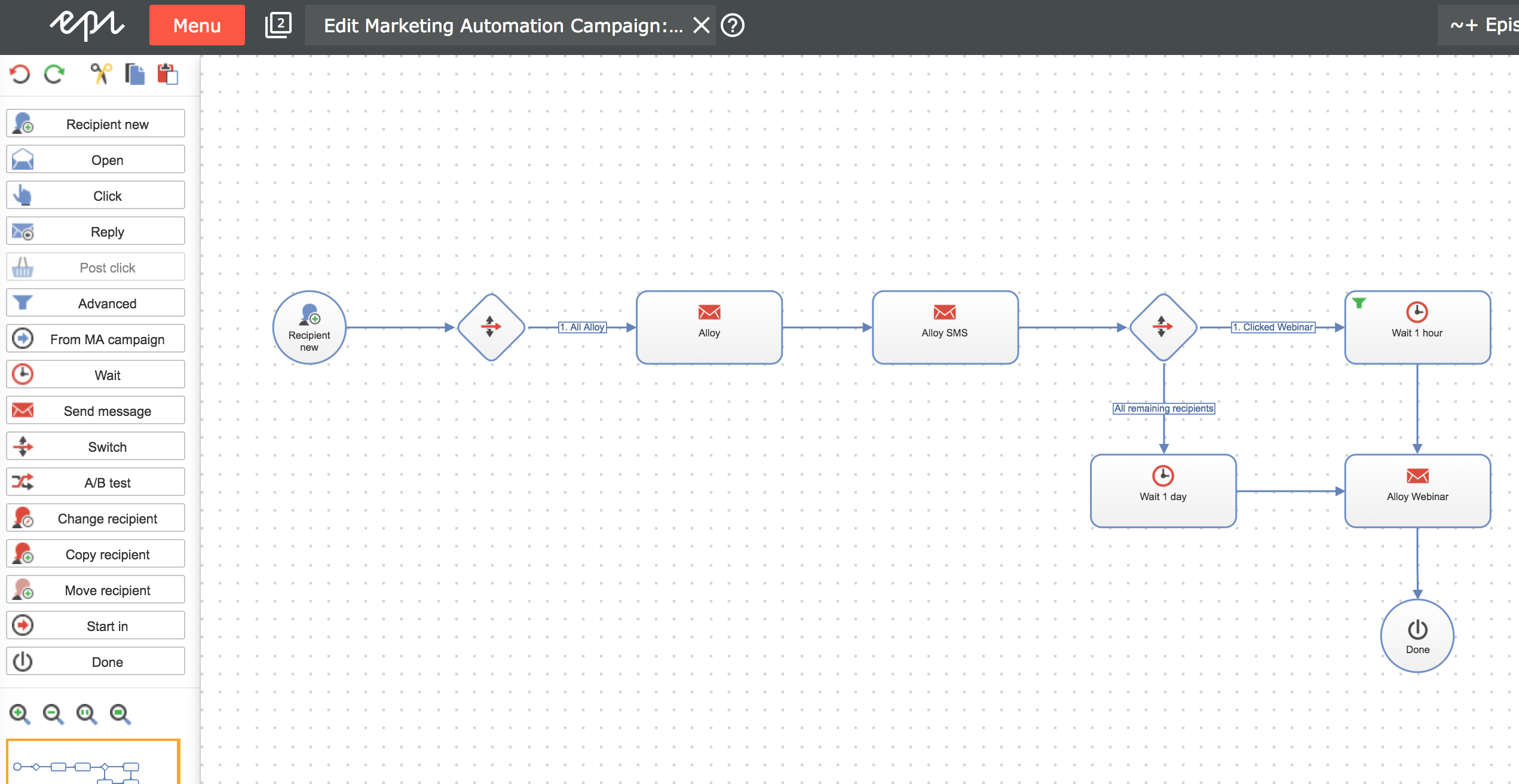Screen dimensions: 1519x784
Task: Click the actual size zoom icon
Action: click(87, 713)
